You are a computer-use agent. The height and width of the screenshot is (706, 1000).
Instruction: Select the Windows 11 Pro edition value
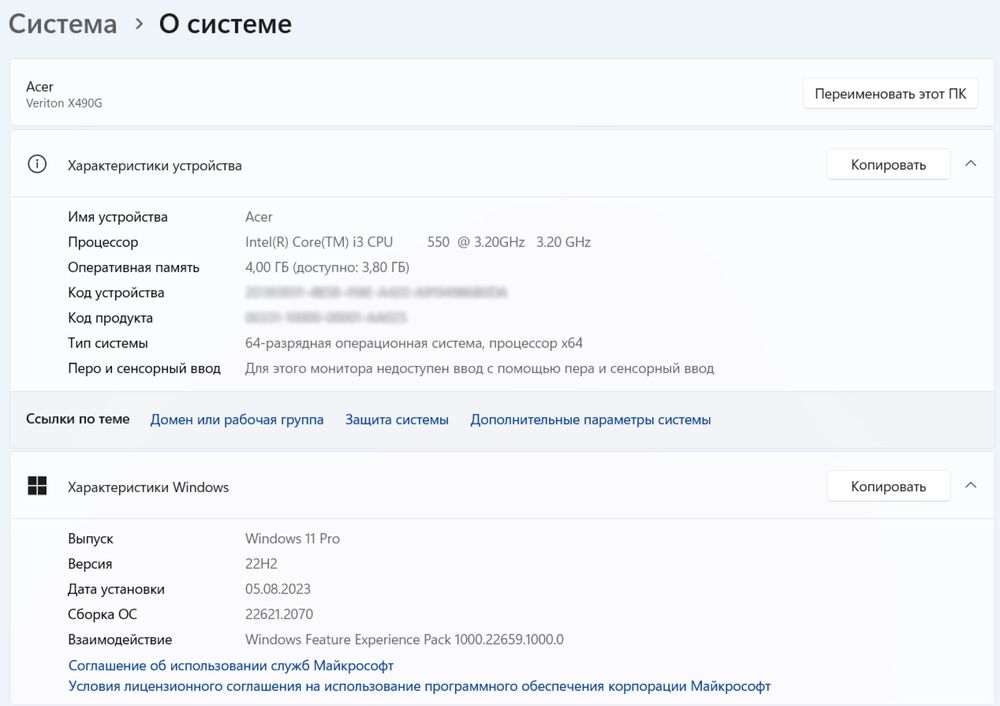click(x=292, y=538)
